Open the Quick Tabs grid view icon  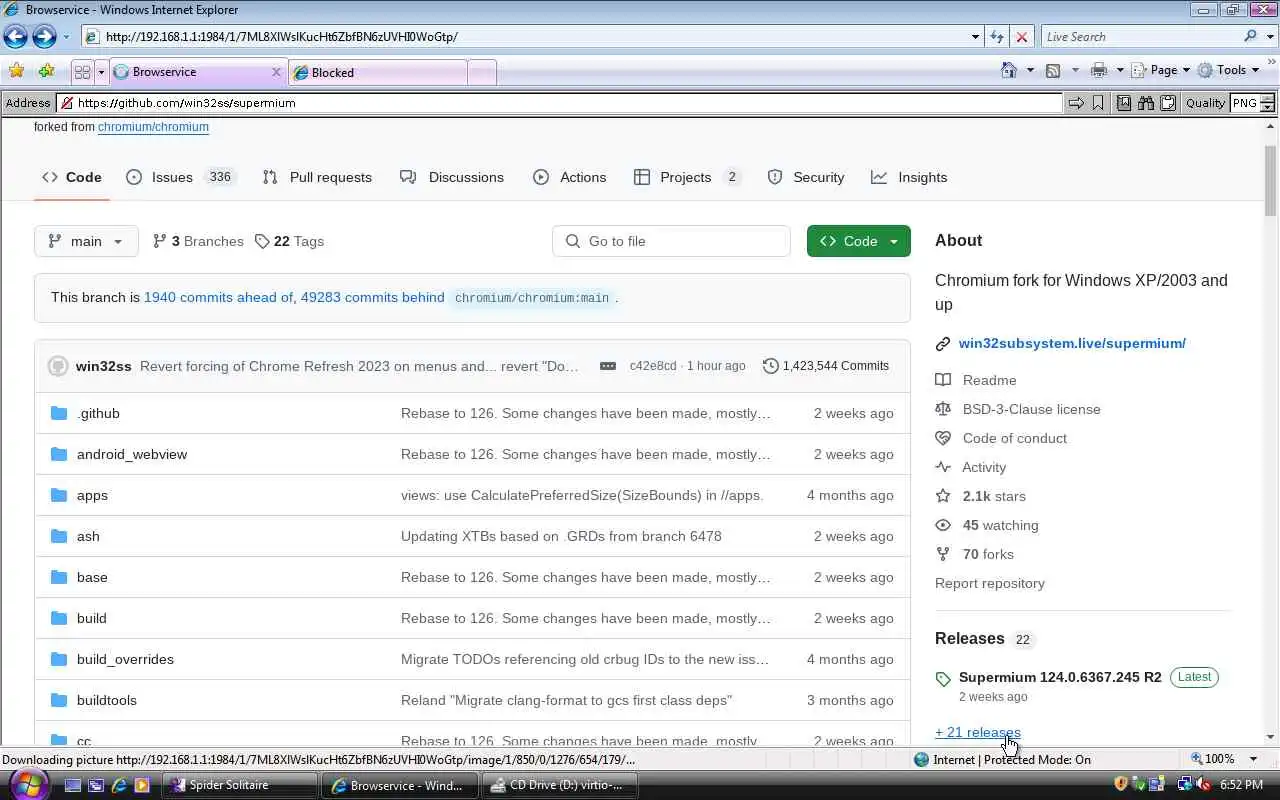pos(82,72)
